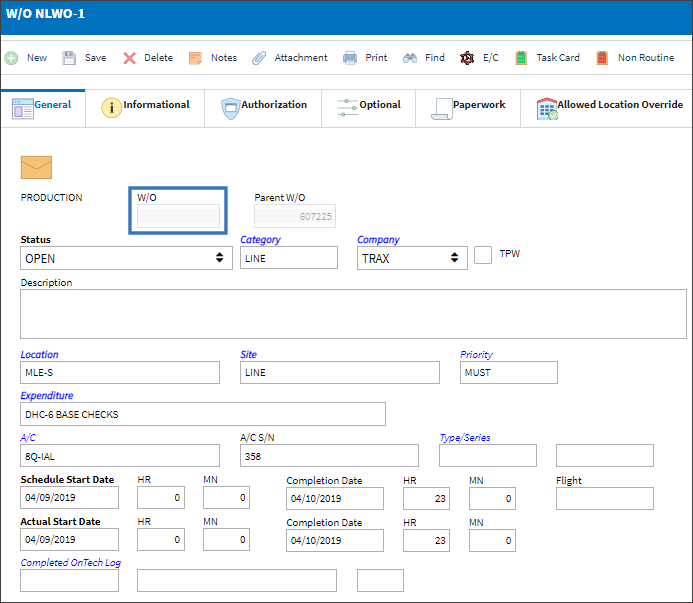Click the Completed OnTech Log link
The height and width of the screenshot is (603, 693).
click(x=71, y=562)
